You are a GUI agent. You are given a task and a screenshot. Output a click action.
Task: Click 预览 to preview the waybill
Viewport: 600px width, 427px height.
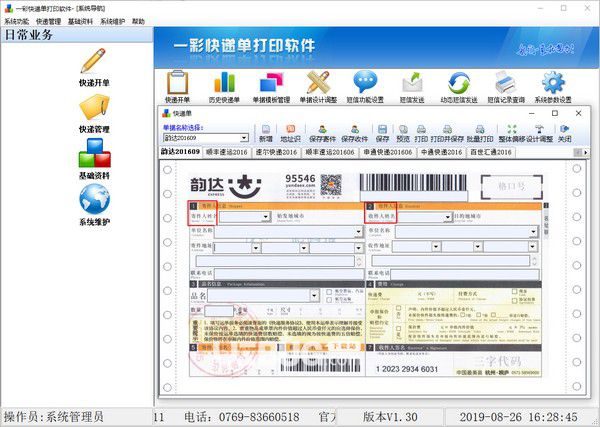[x=403, y=134]
